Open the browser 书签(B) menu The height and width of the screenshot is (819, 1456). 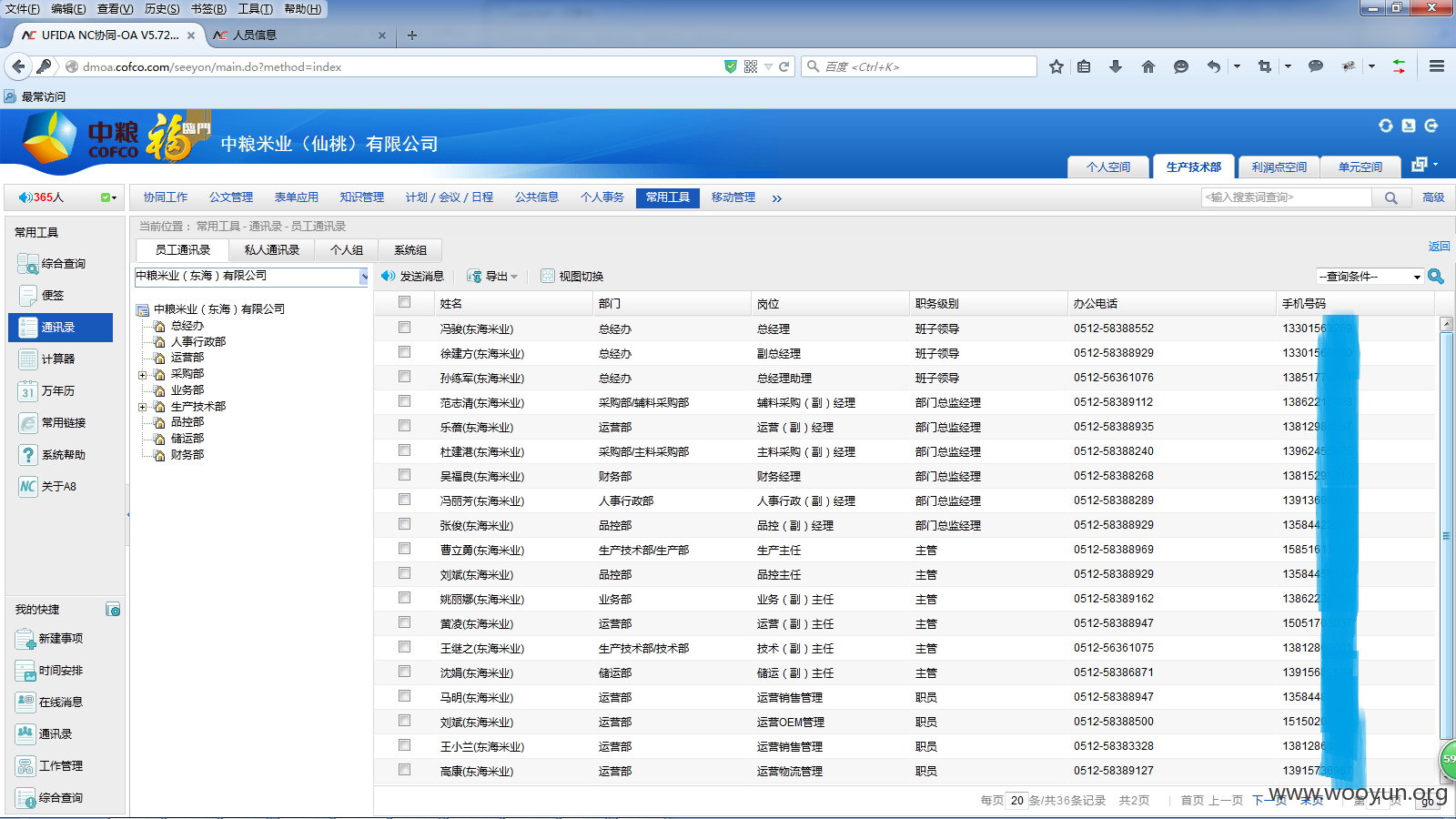(208, 8)
